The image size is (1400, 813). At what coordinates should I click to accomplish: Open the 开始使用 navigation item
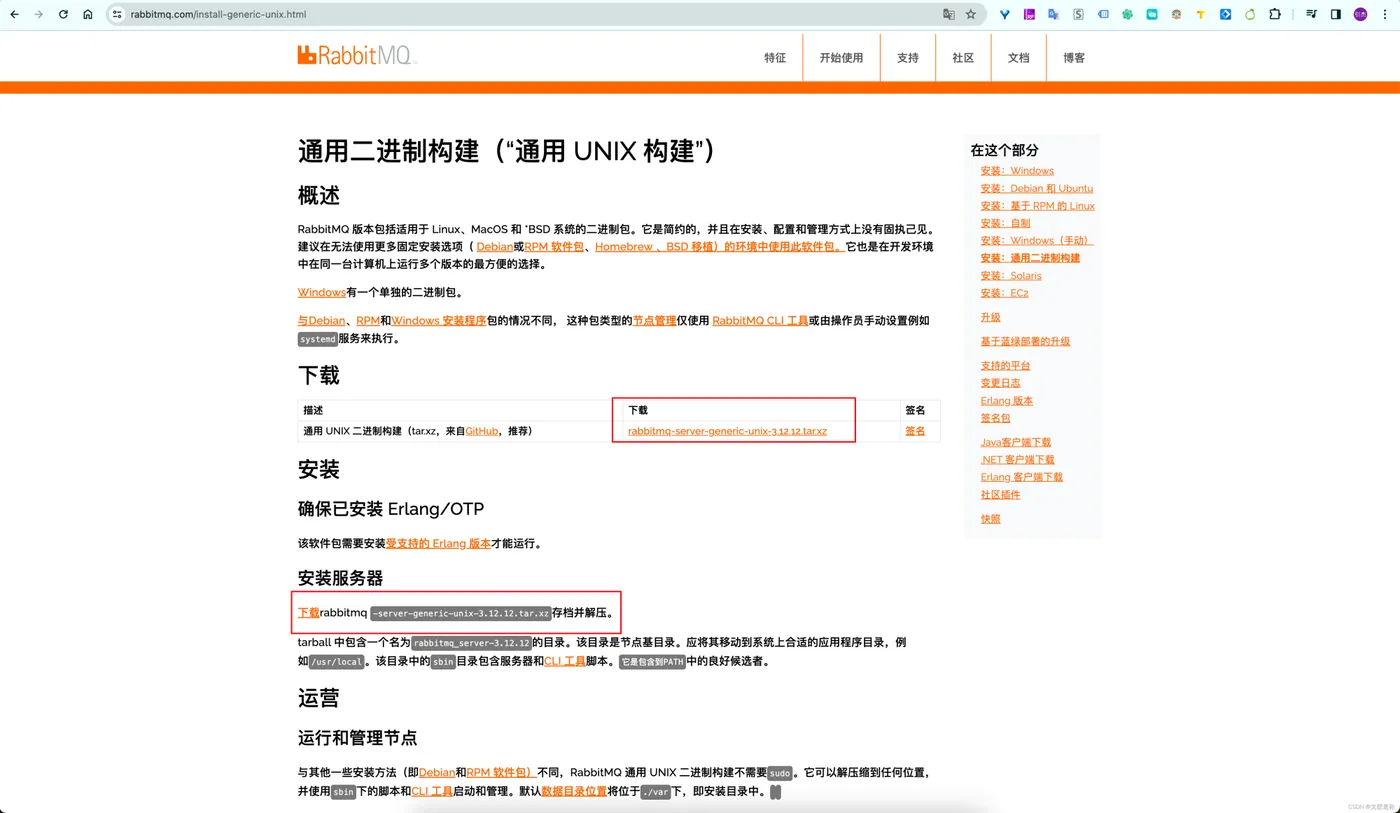[841, 58]
